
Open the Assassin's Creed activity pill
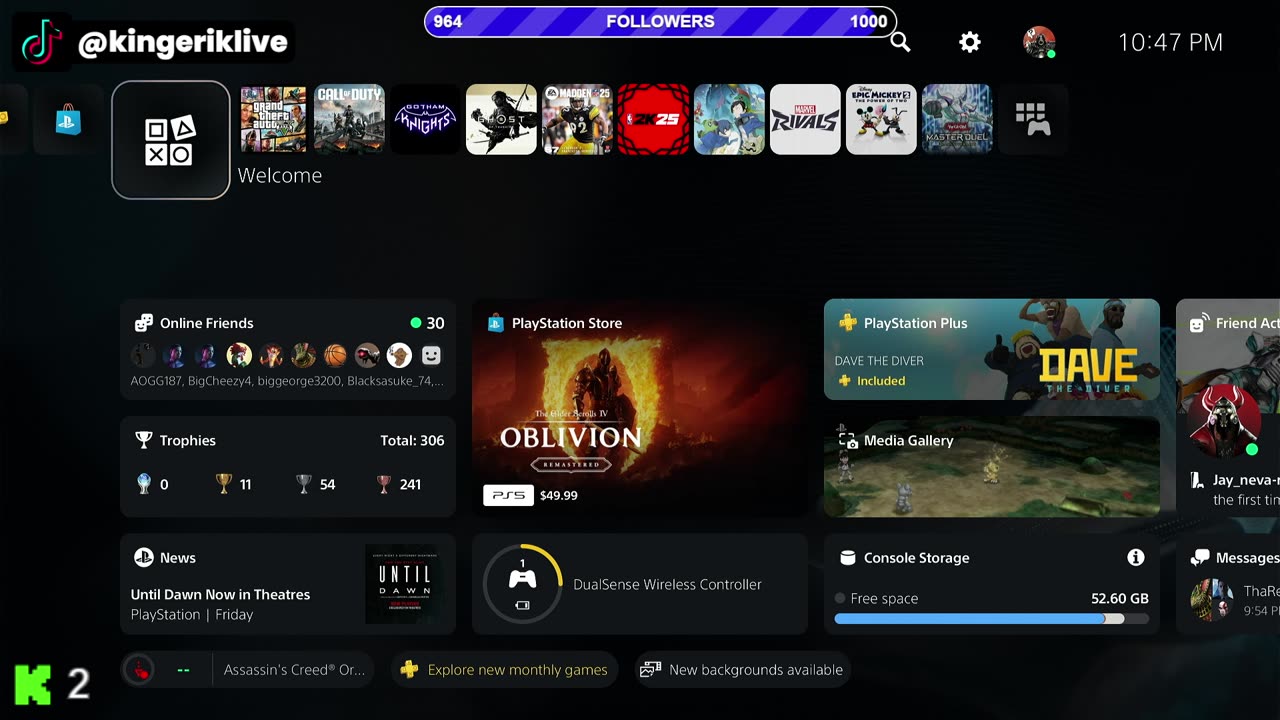pyautogui.click(x=248, y=670)
